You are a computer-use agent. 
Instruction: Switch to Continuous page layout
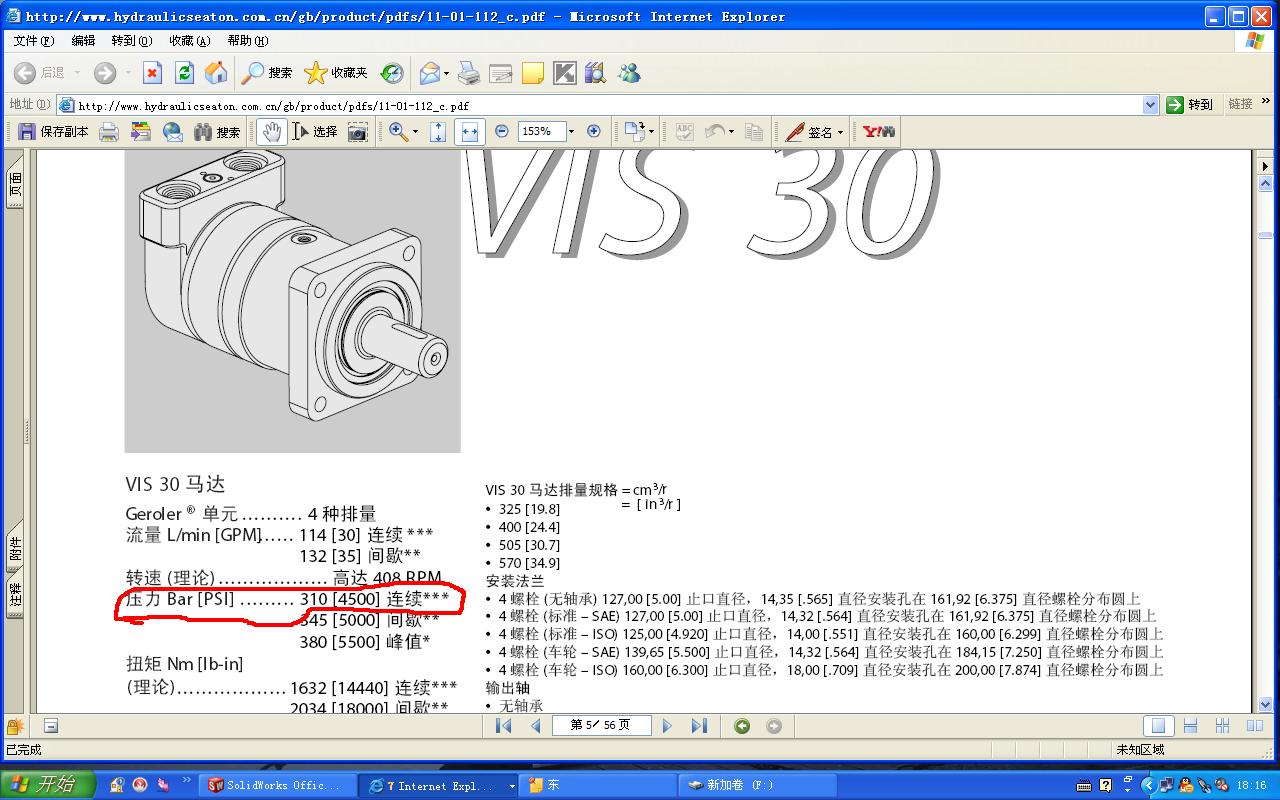tap(1190, 726)
